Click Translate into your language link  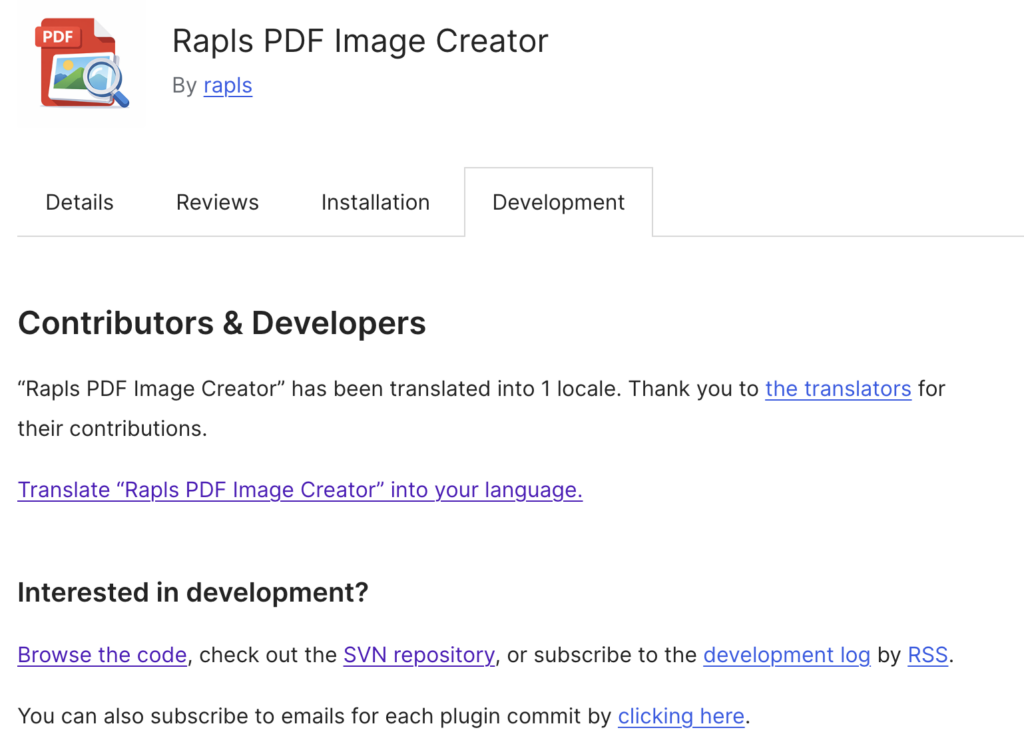point(300,490)
